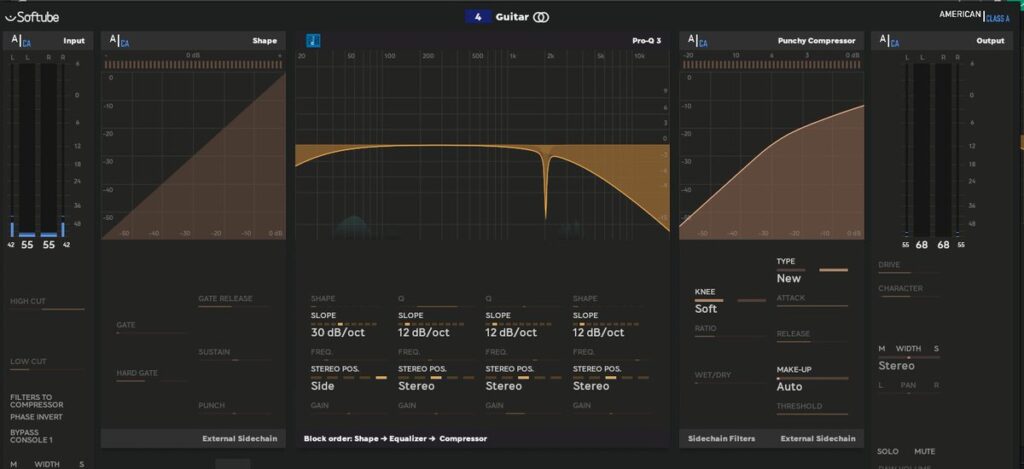Solo the track with the SOLO button
This screenshot has width=1024, height=469.
click(x=888, y=451)
